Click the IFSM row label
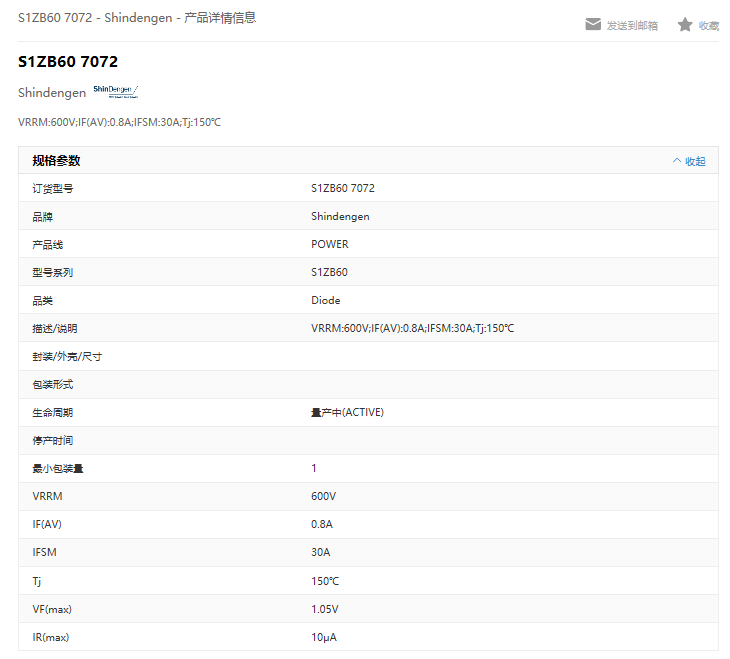This screenshot has width=730, height=659. tap(44, 552)
